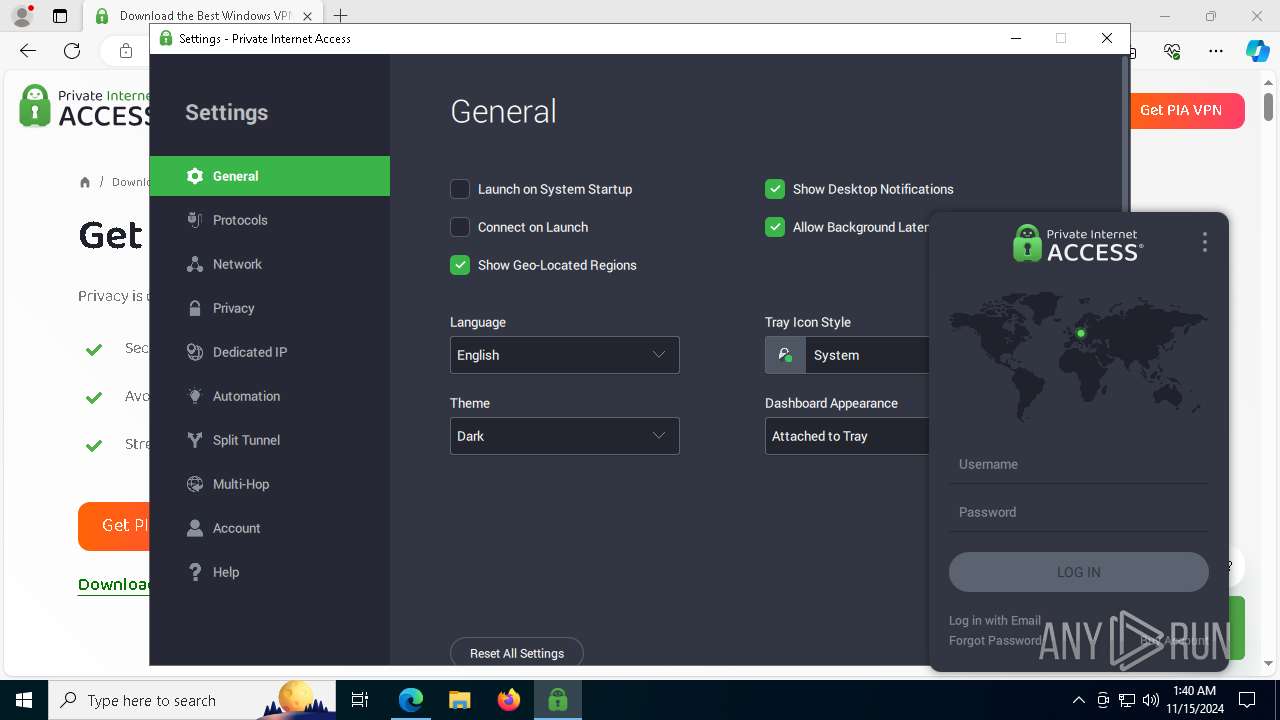Click the taskbar search box
Image resolution: width=1280 pixels, height=720 pixels.
point(194,700)
